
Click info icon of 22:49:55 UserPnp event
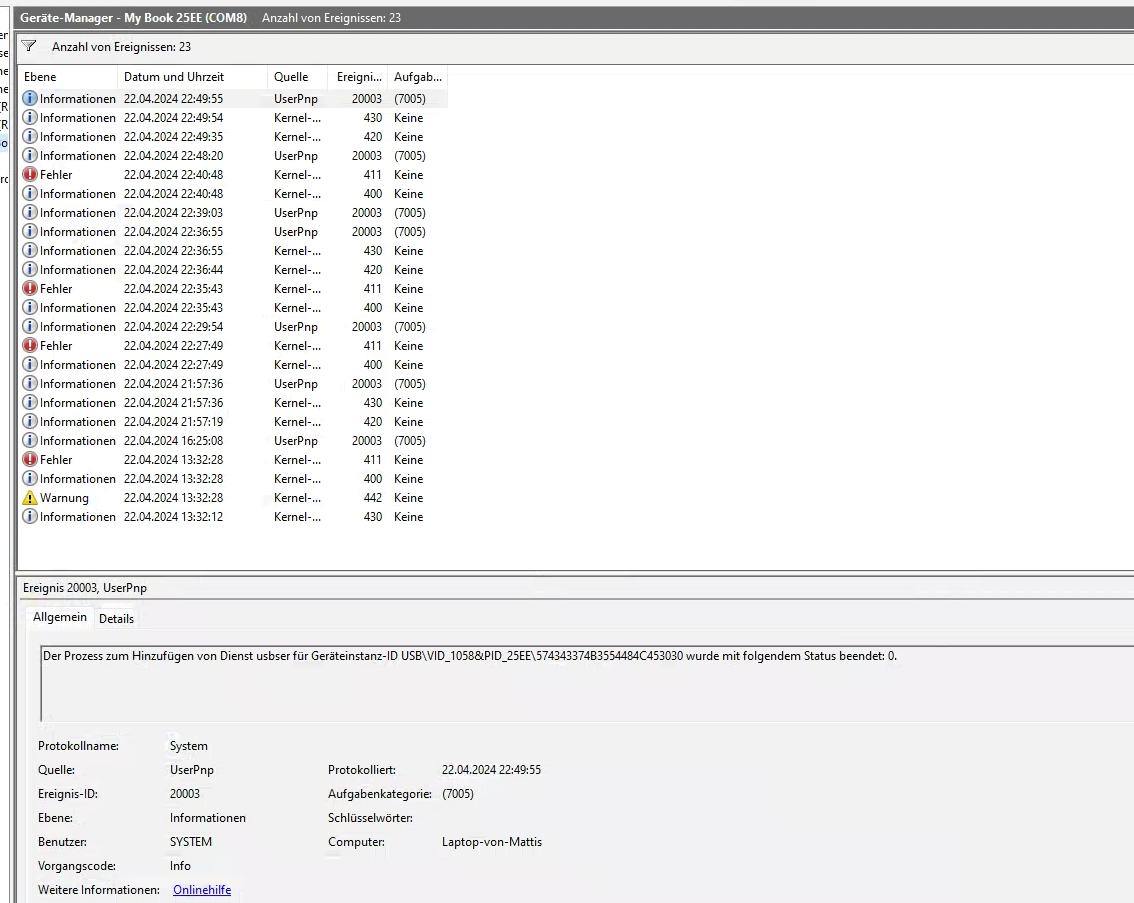click(30, 98)
